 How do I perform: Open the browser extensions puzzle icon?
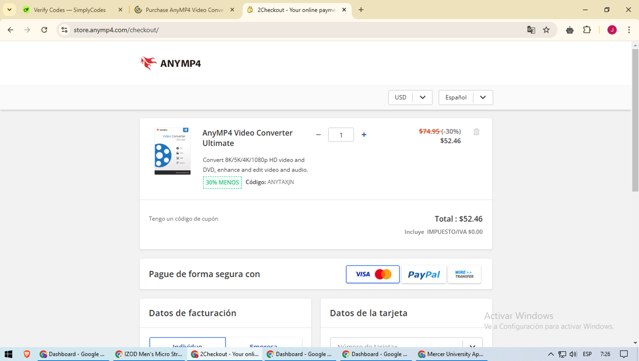(587, 30)
